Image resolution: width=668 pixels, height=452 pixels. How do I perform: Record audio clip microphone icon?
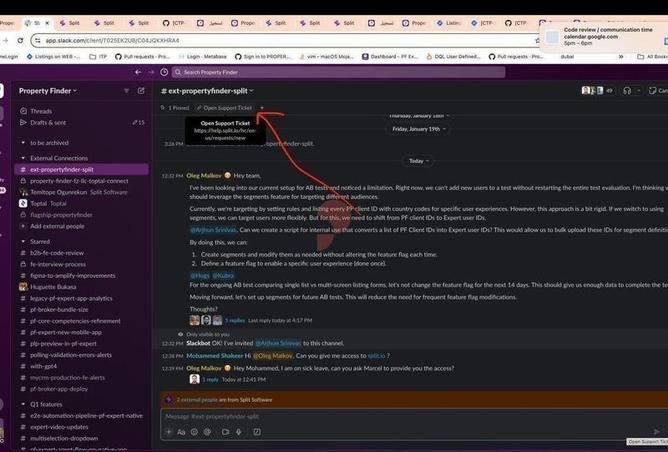click(x=239, y=432)
